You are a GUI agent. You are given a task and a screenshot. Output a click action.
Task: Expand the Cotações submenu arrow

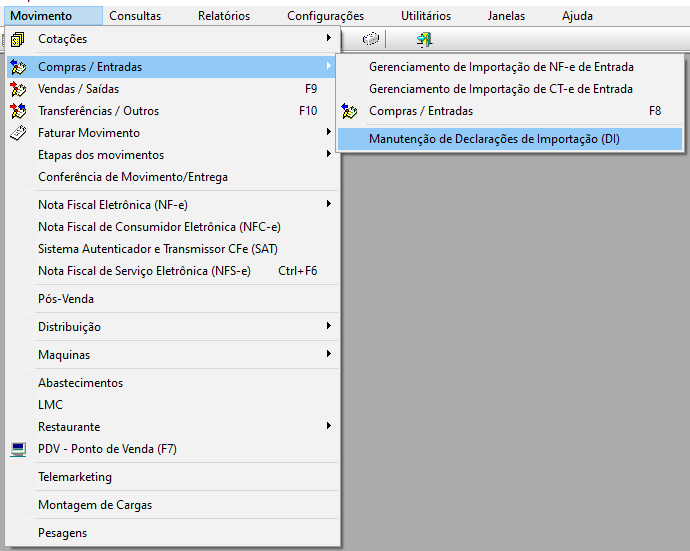coord(328,39)
